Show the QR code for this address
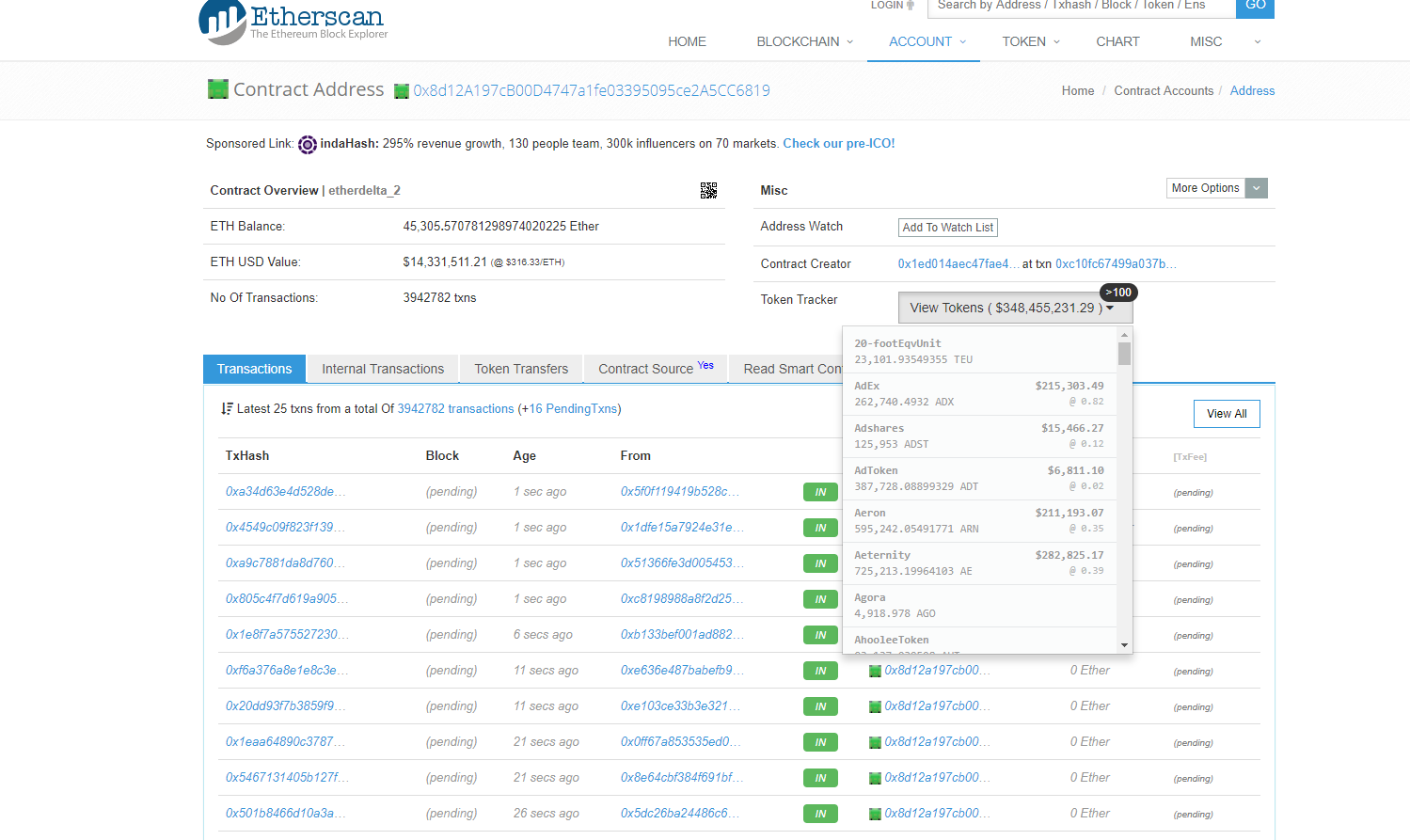Viewport: 1410px width, 840px height. 708,191
